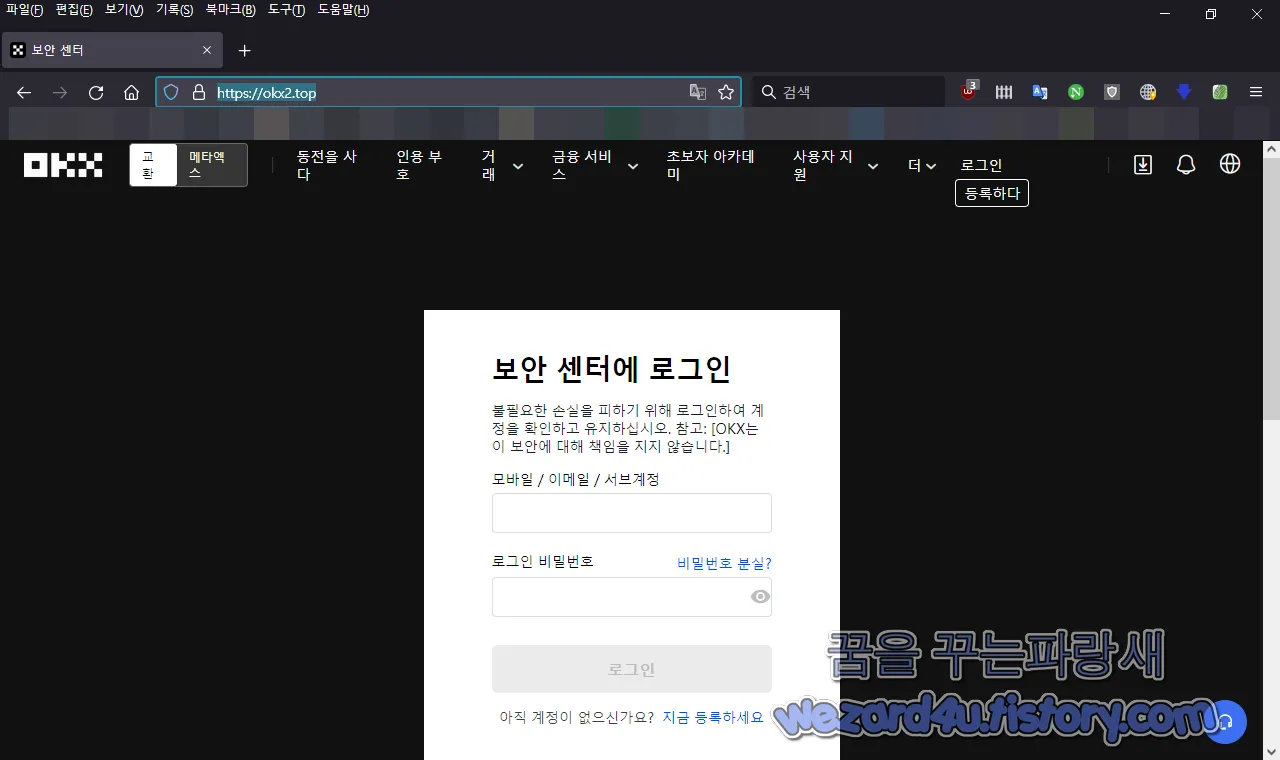The width and height of the screenshot is (1280, 760).
Task: Open the 더 dropdown in the navbar
Action: [x=920, y=165]
